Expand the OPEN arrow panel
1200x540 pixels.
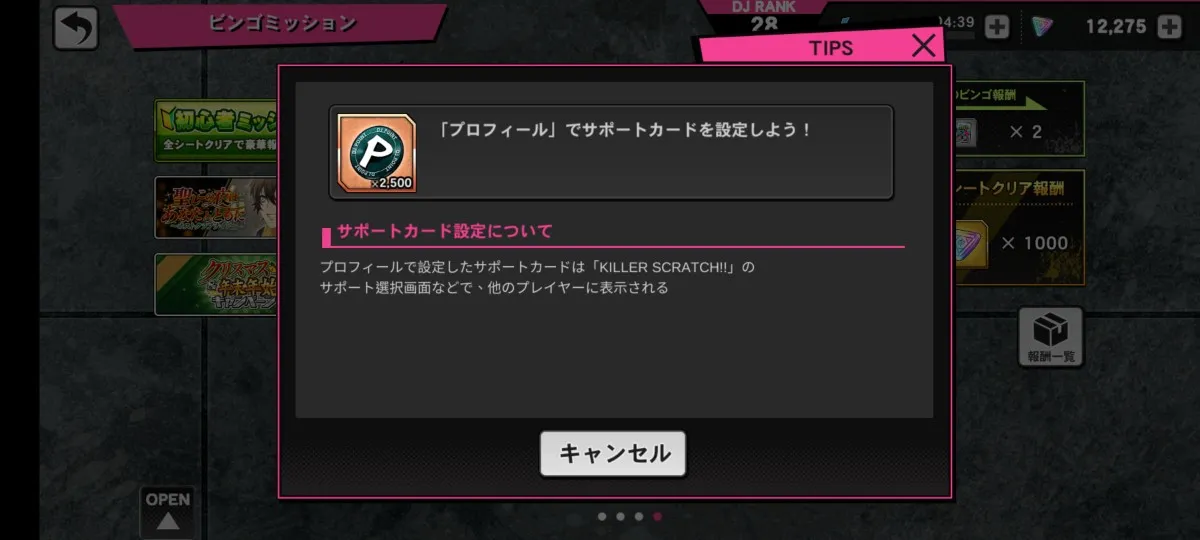tap(168, 511)
